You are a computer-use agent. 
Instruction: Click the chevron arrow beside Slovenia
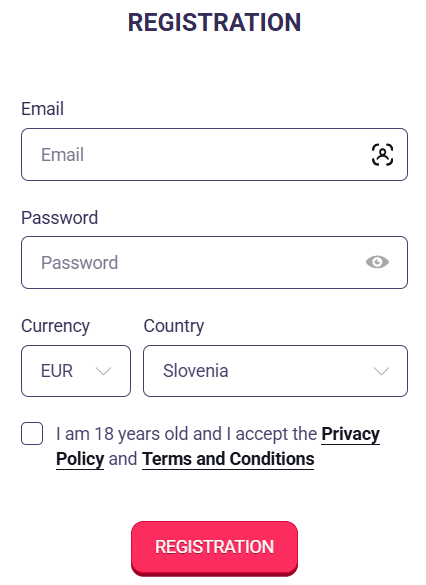coord(381,371)
